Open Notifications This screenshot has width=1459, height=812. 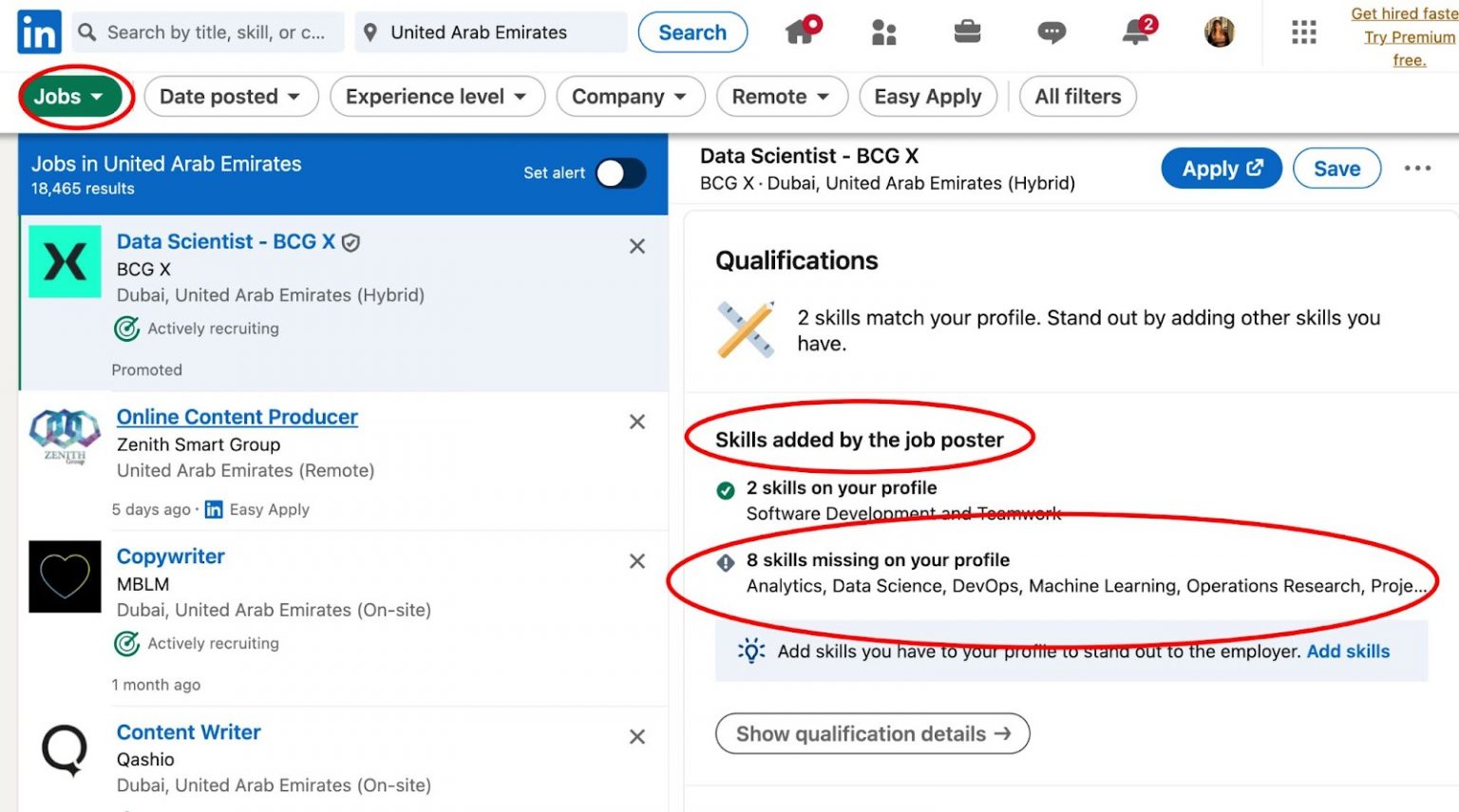point(1136,31)
